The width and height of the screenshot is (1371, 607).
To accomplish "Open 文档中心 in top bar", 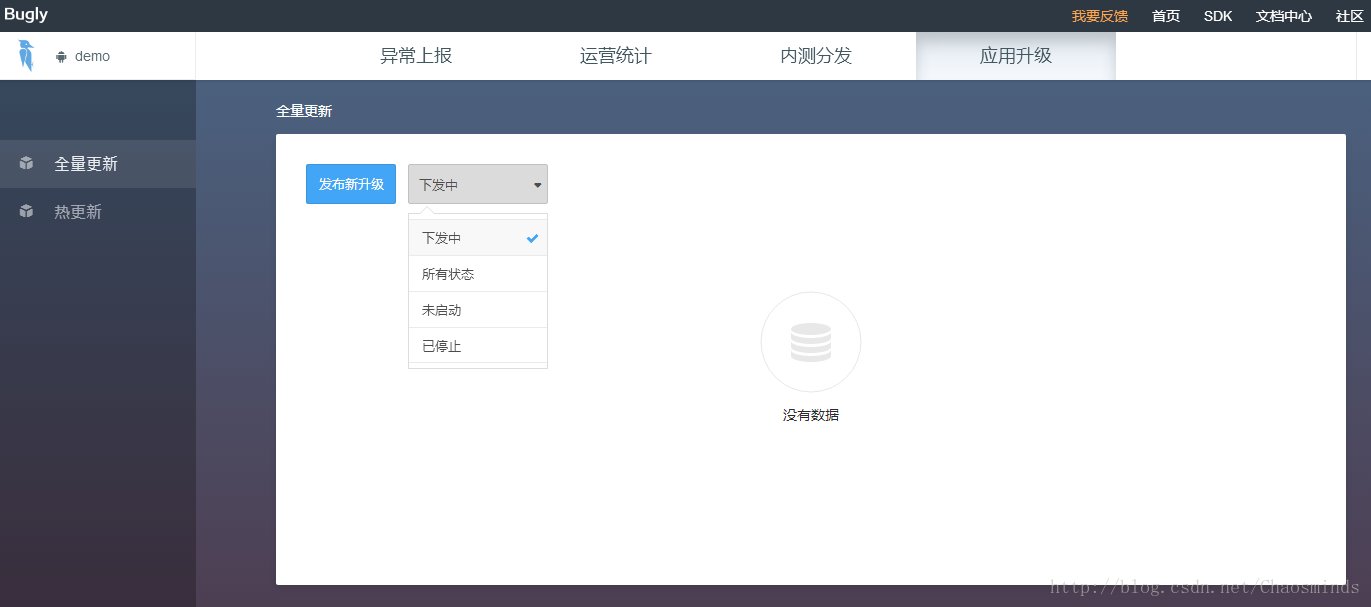I will tap(1284, 16).
